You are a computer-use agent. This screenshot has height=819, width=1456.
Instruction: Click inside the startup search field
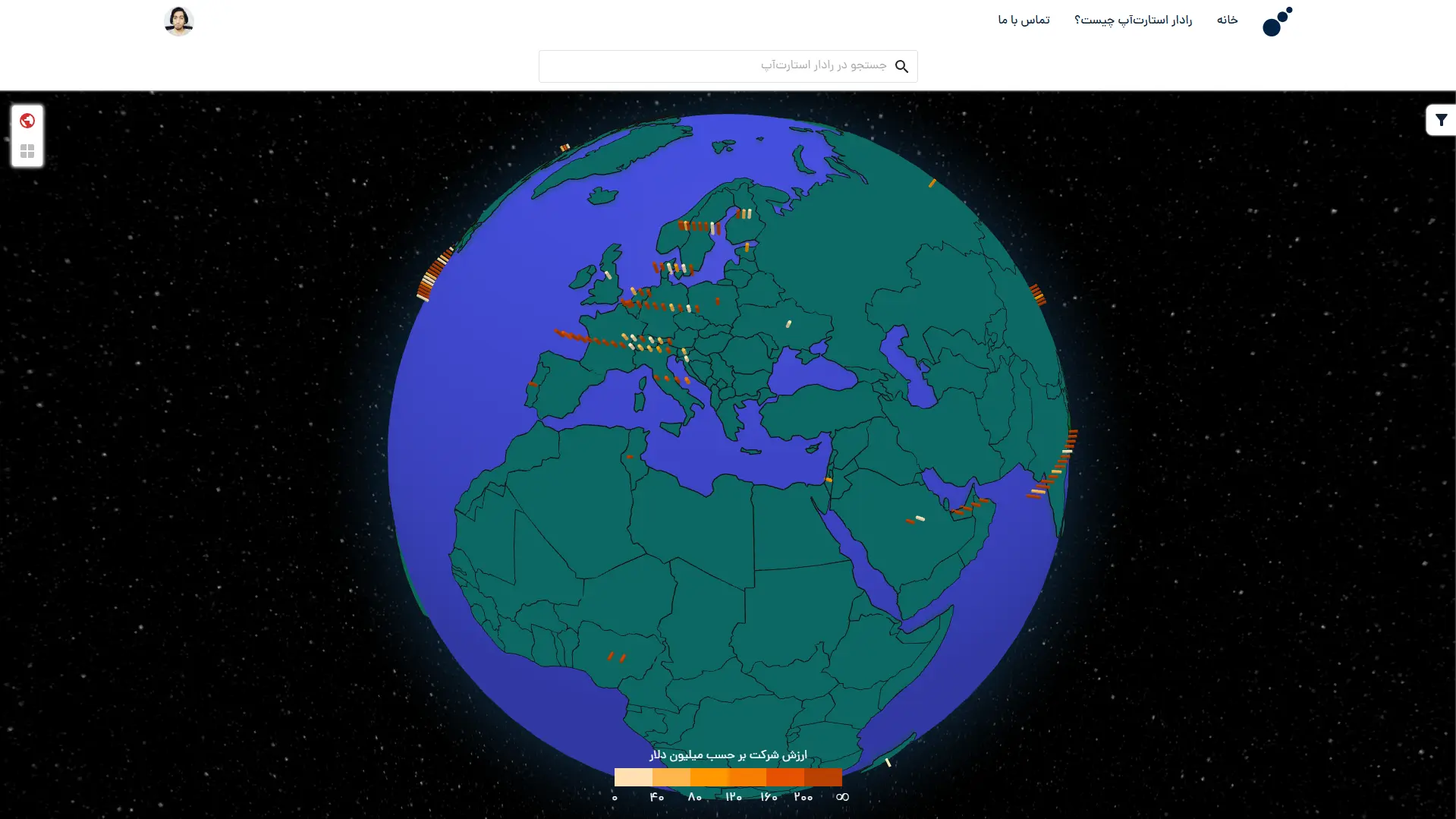tap(727, 66)
